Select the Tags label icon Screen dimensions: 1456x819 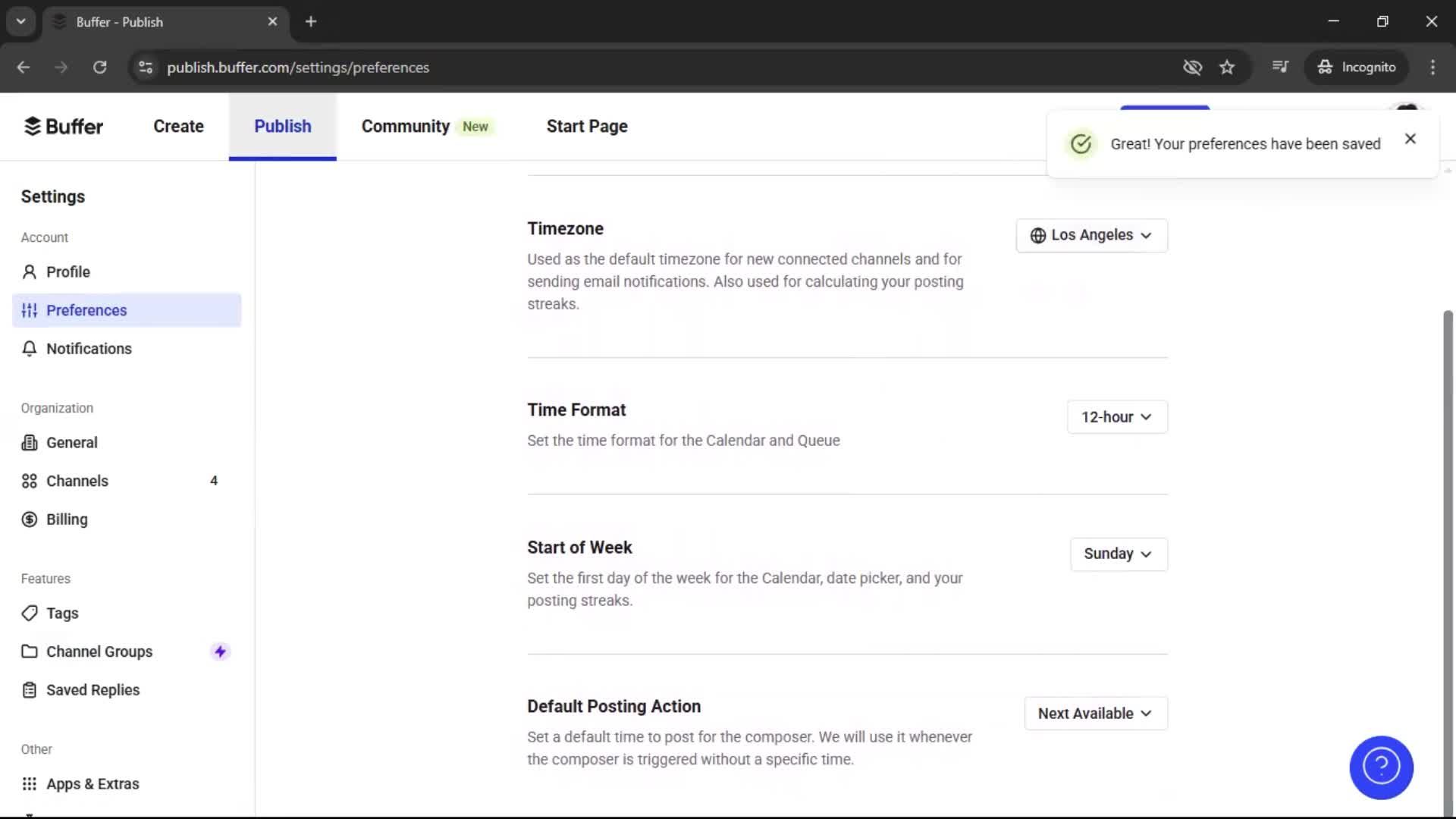29,613
